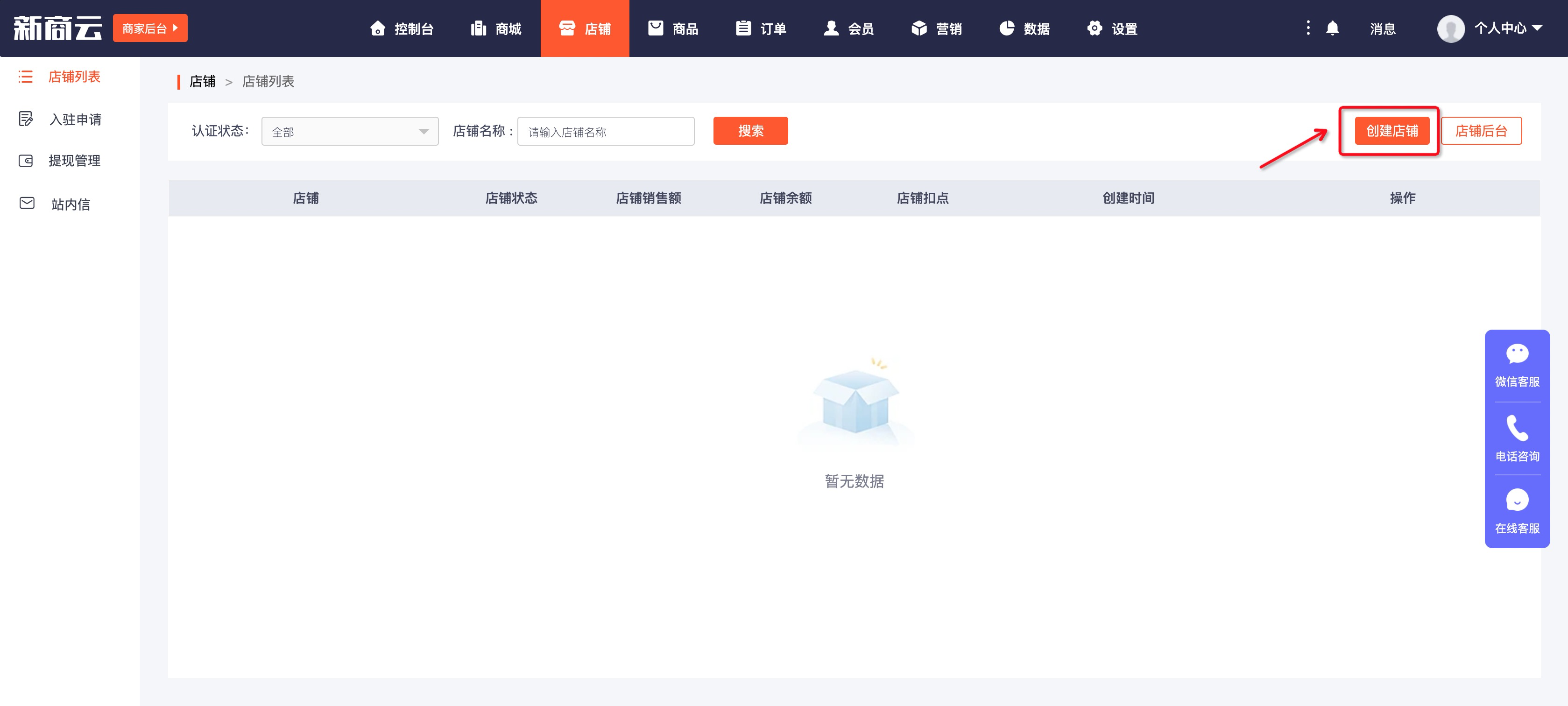Open 提现管理 wallet sidebar item
This screenshot has width=1568, height=706.
click(x=74, y=161)
